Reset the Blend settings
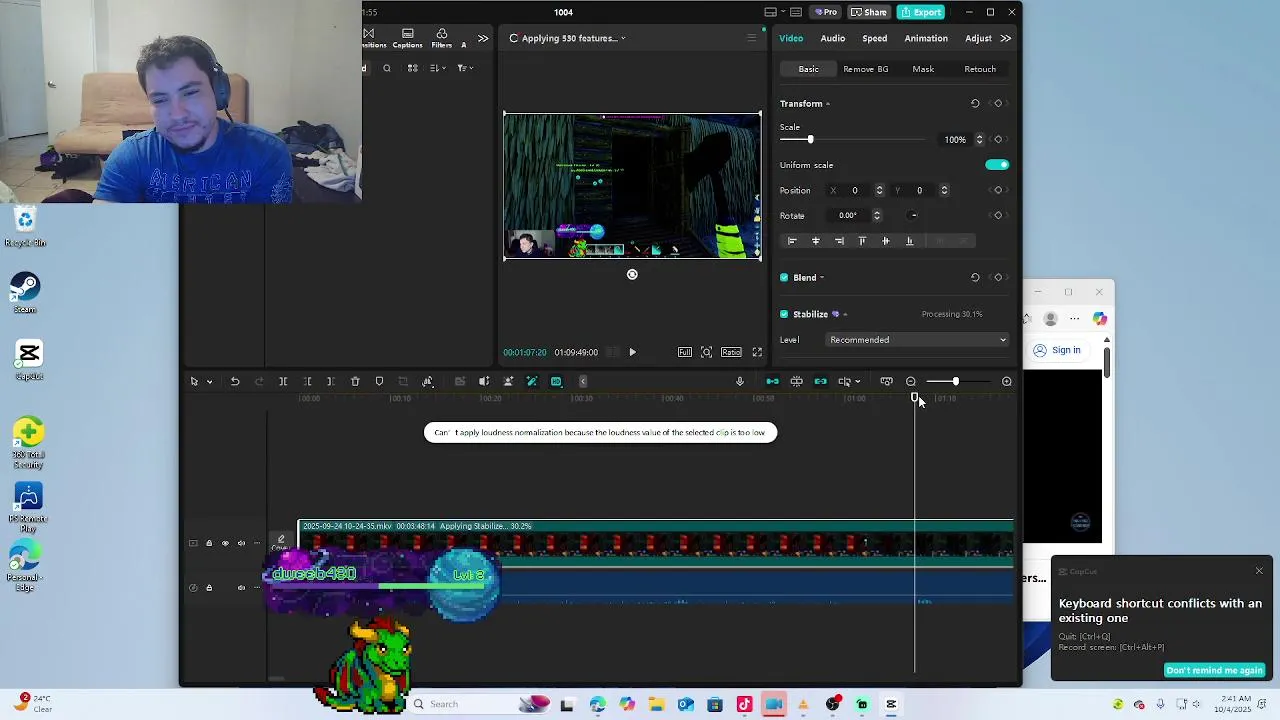Screen dimensions: 1280x720 [975, 277]
